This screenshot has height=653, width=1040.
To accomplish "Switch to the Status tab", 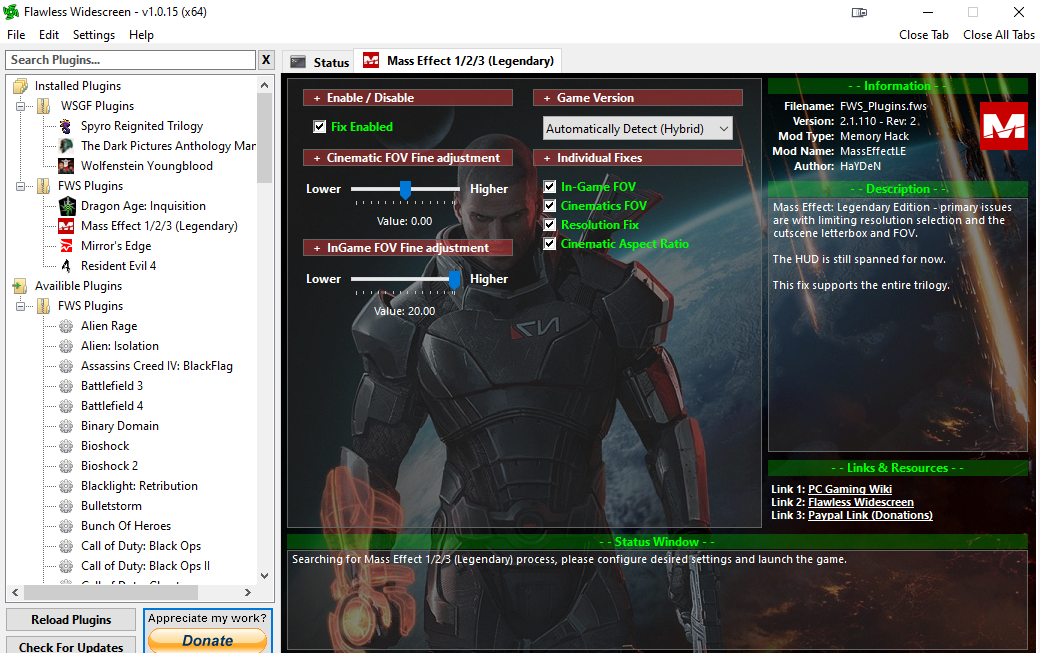I will (319, 62).
